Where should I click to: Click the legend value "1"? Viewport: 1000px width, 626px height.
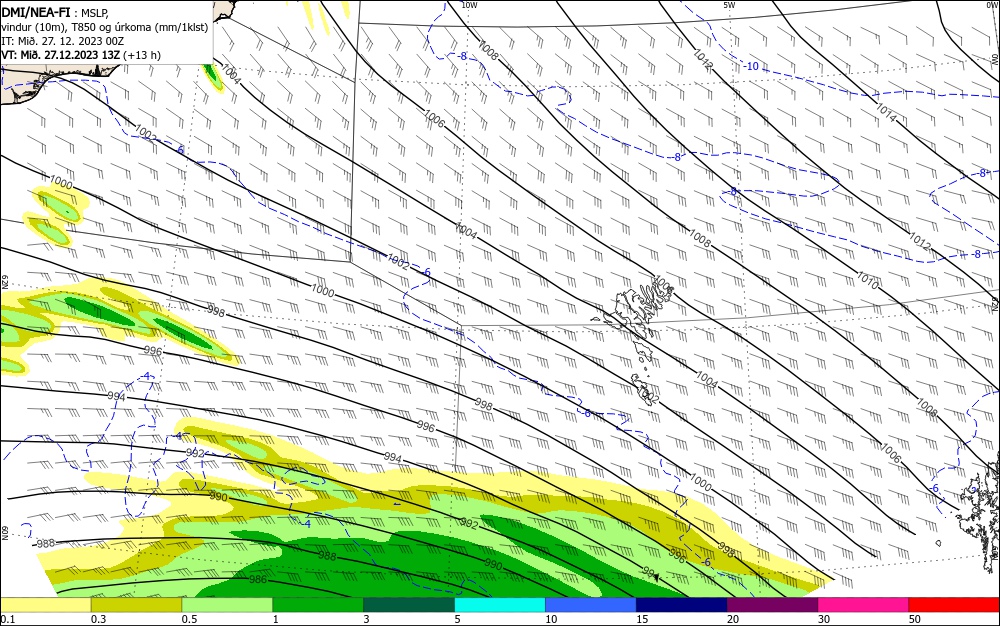pyautogui.click(x=276, y=619)
